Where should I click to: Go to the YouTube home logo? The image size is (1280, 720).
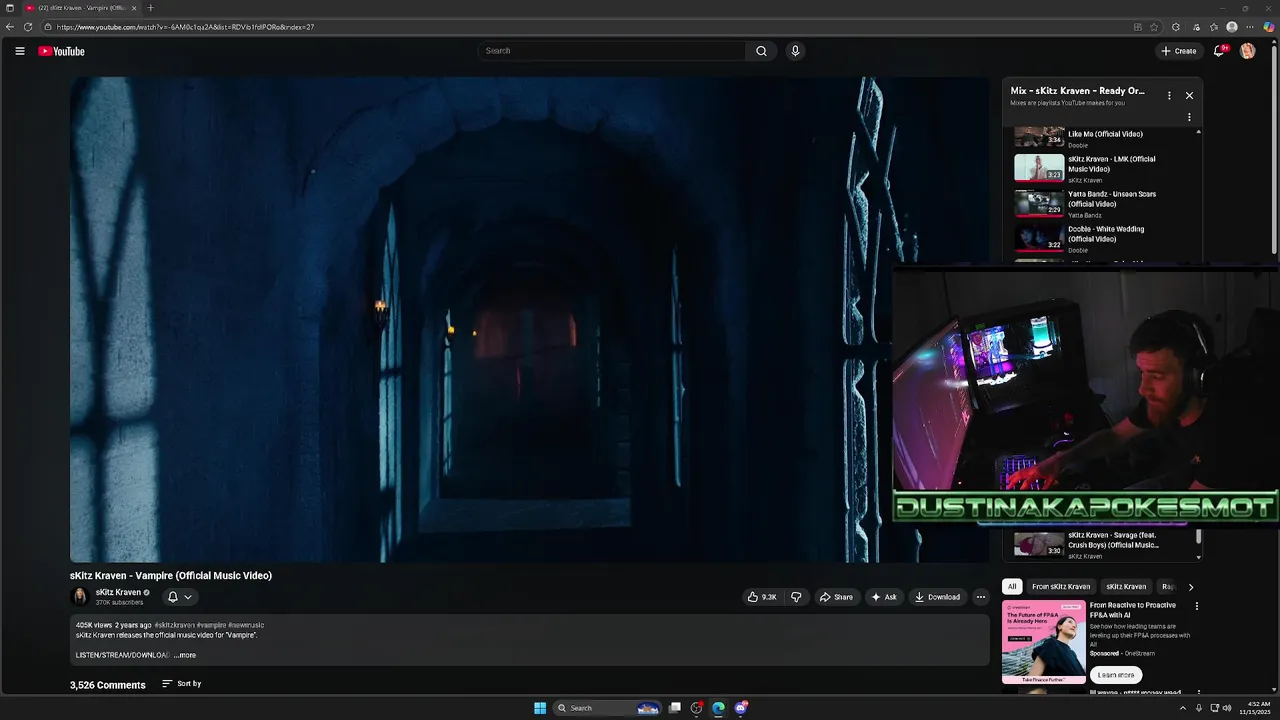coord(61,51)
